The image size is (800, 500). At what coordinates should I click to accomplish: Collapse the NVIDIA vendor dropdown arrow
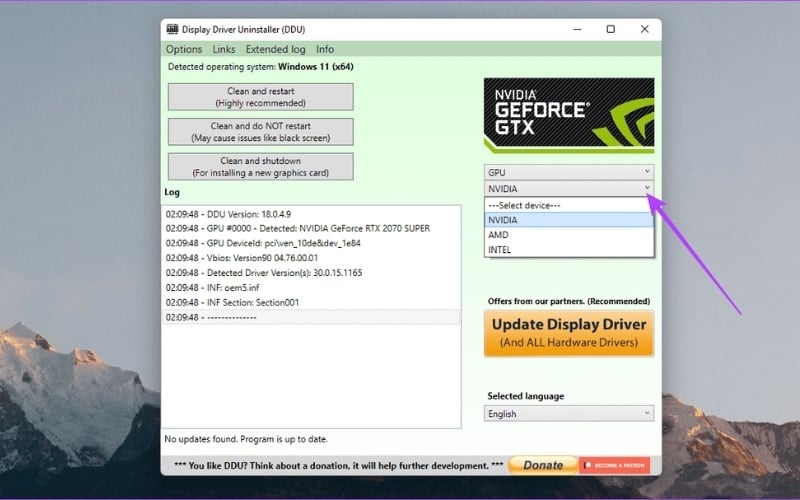647,188
